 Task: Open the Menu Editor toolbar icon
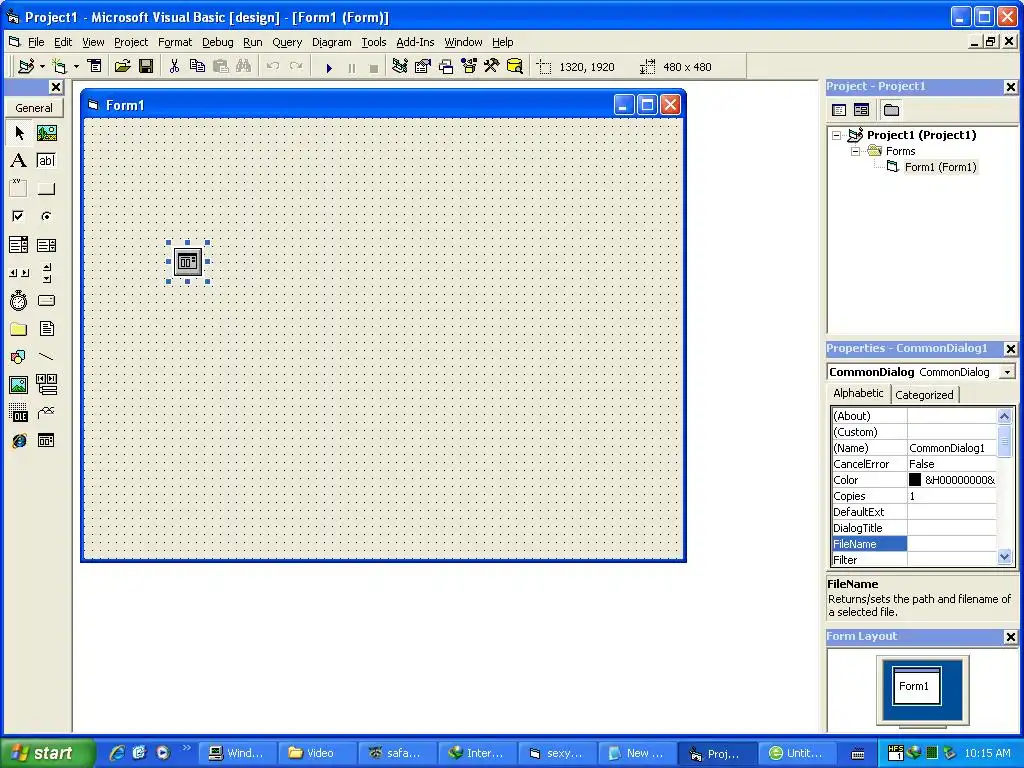95,67
